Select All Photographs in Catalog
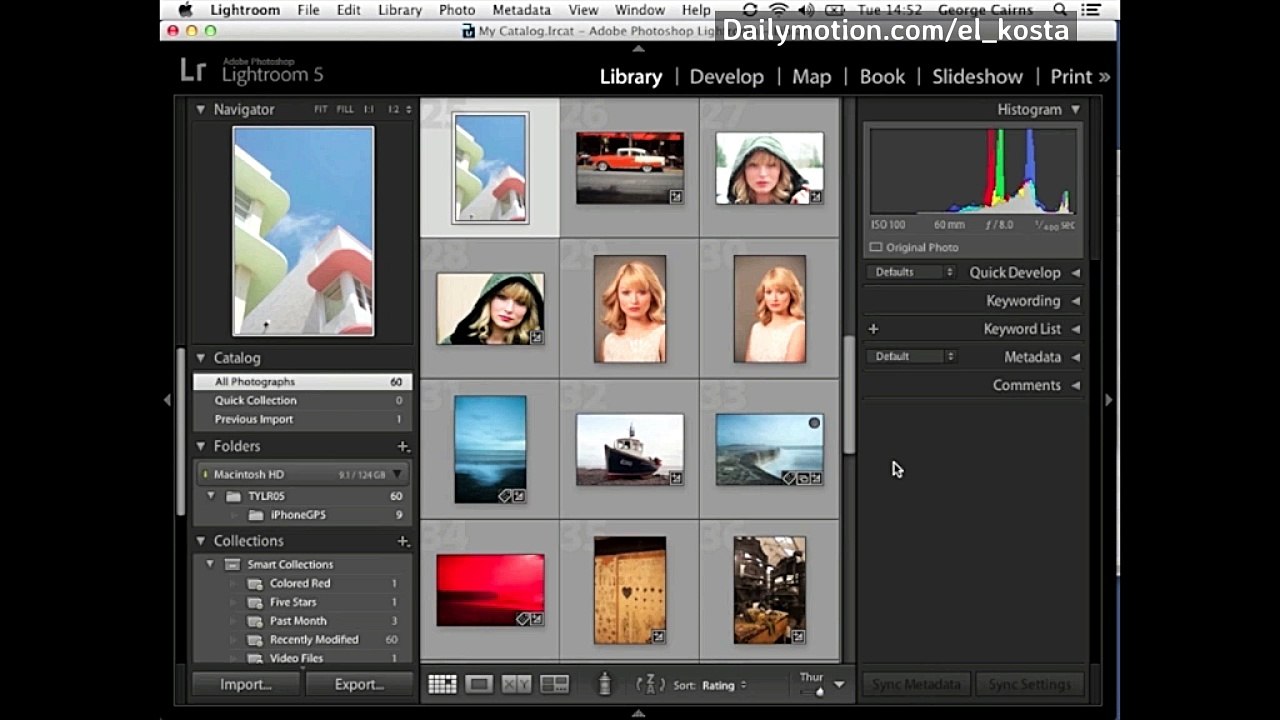 click(x=303, y=382)
